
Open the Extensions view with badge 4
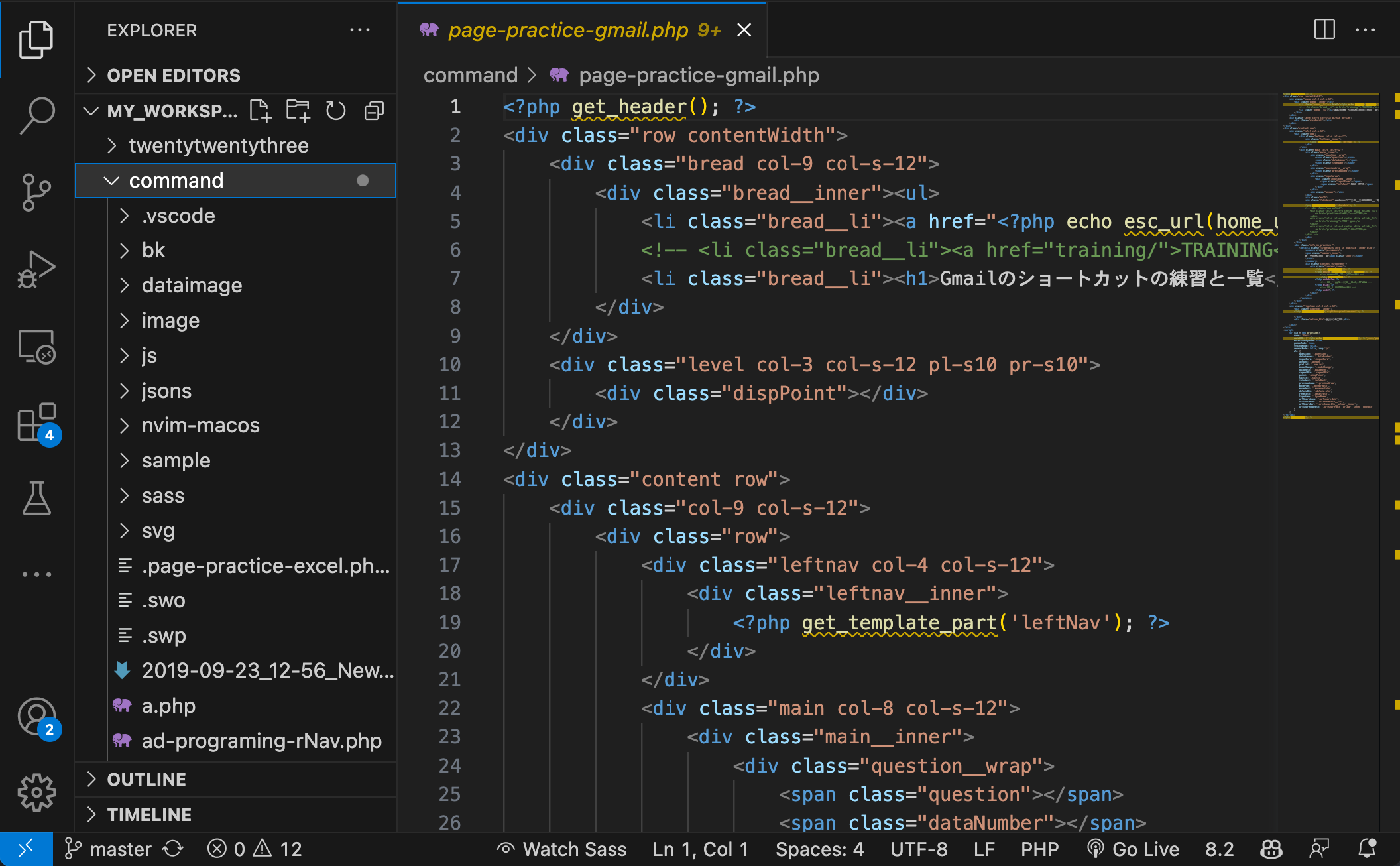click(38, 423)
